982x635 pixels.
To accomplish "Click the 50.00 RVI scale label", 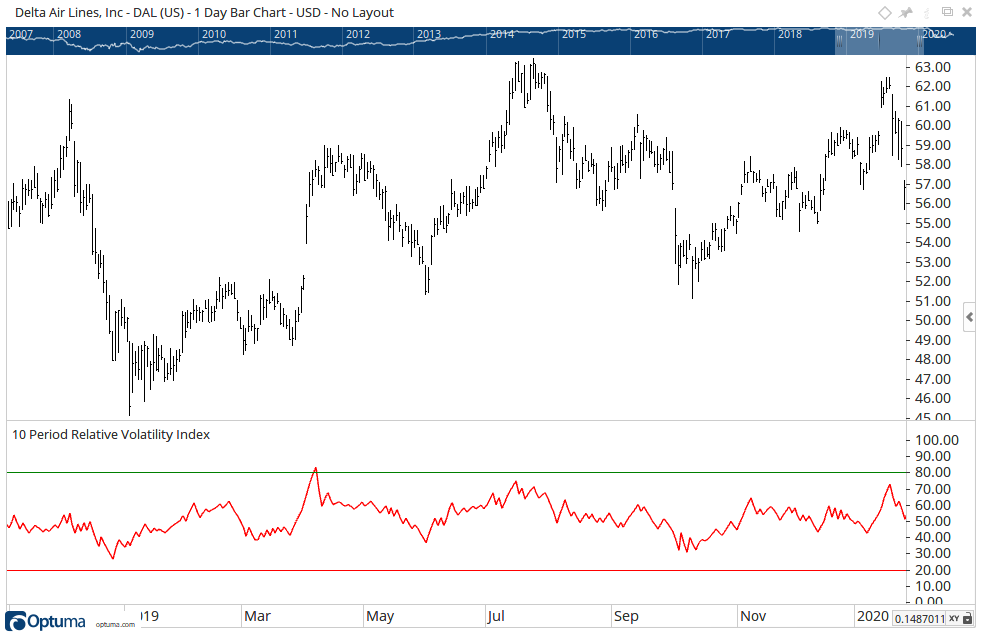I will tap(933, 521).
